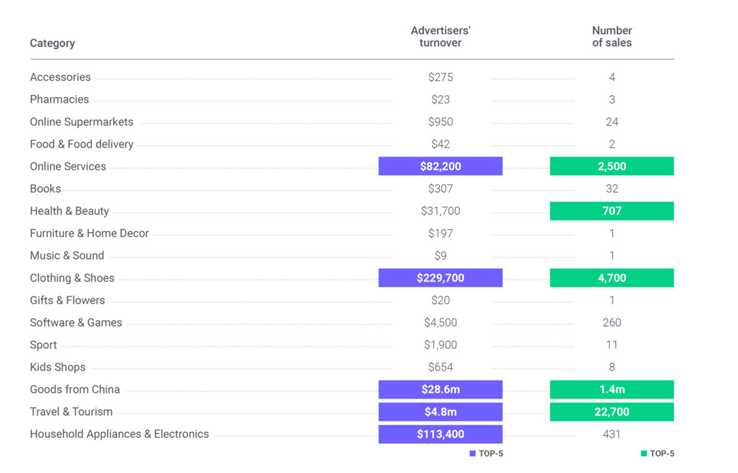Click the Category column header
The image size is (738, 473).
tap(52, 43)
